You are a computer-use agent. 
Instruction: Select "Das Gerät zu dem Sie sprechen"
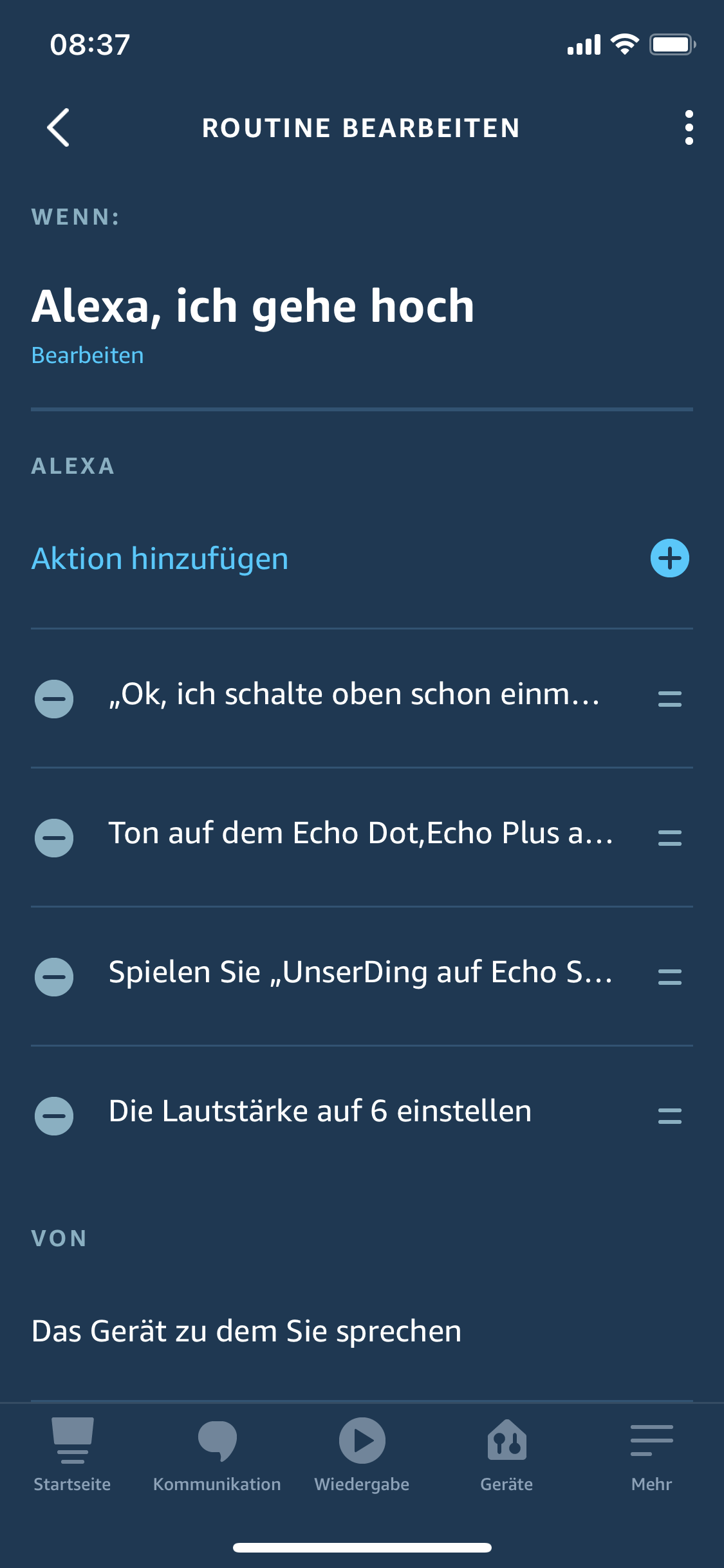pos(246,1331)
